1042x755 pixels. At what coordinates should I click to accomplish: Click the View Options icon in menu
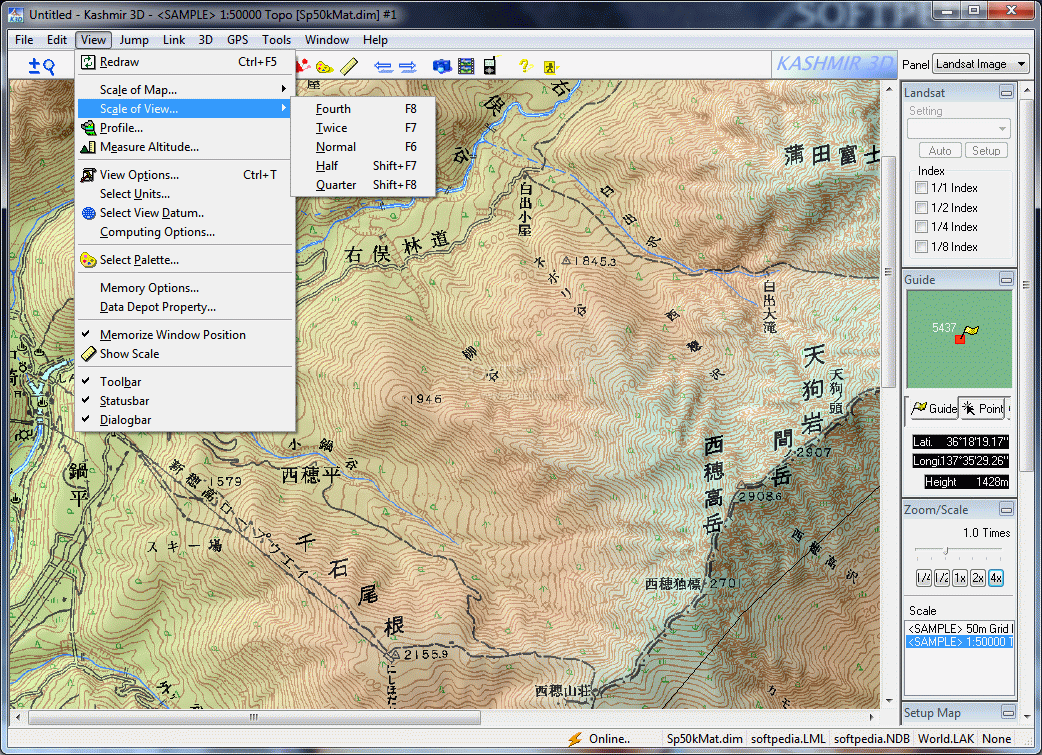[x=88, y=175]
